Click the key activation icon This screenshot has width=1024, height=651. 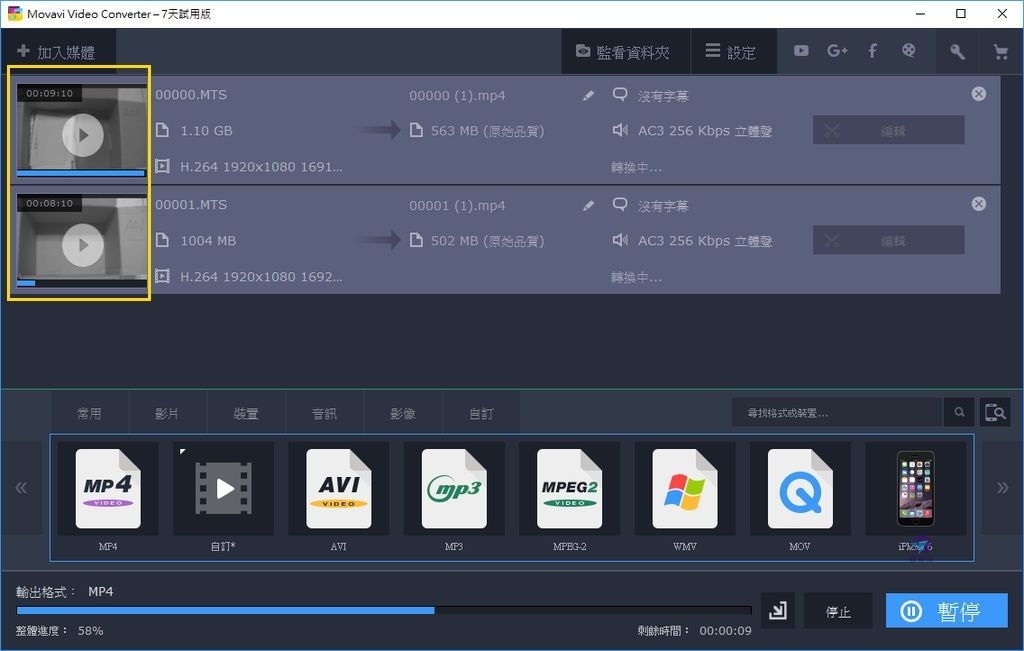click(957, 52)
